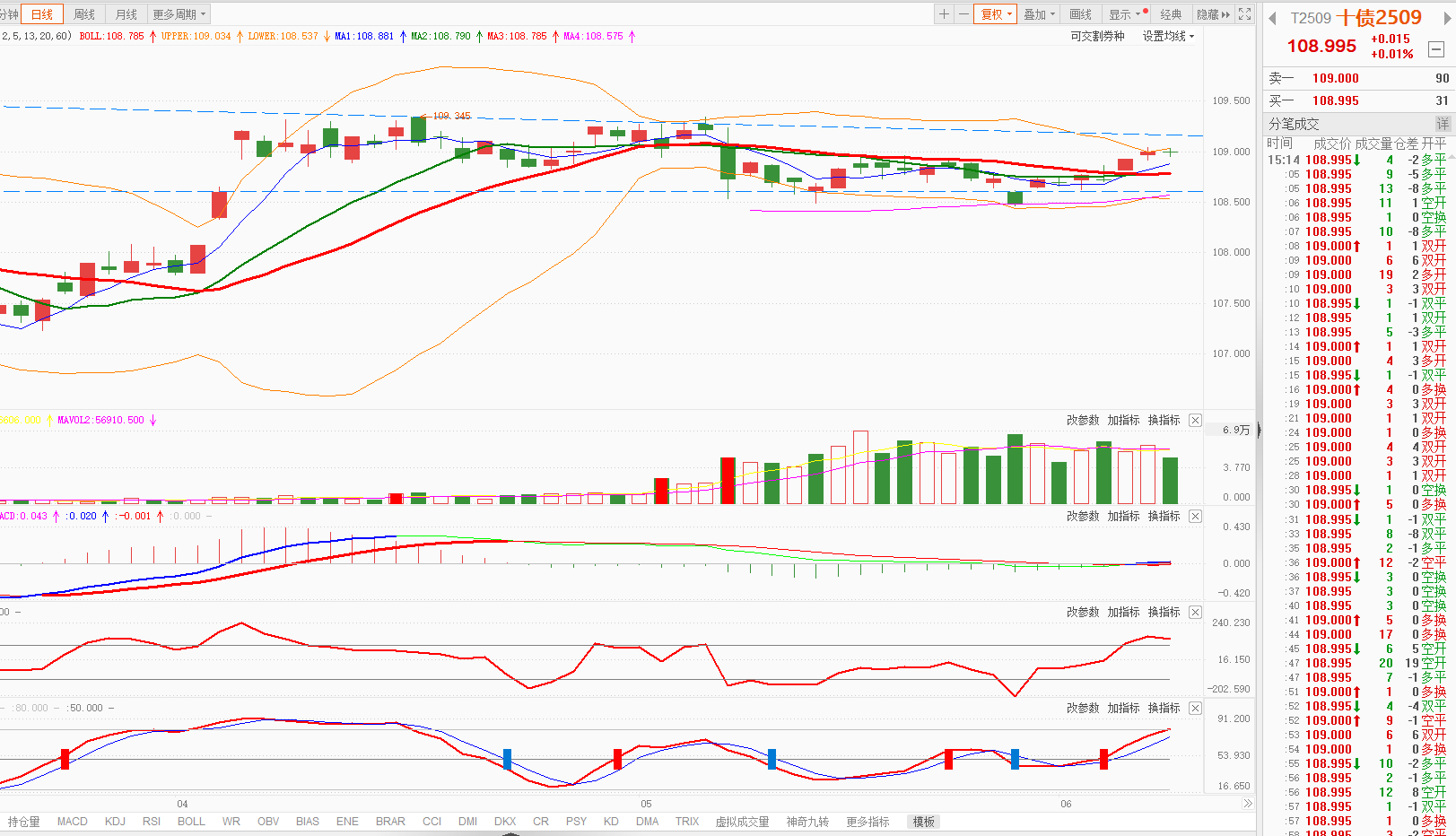Zoom in chart with plus button

point(944,14)
